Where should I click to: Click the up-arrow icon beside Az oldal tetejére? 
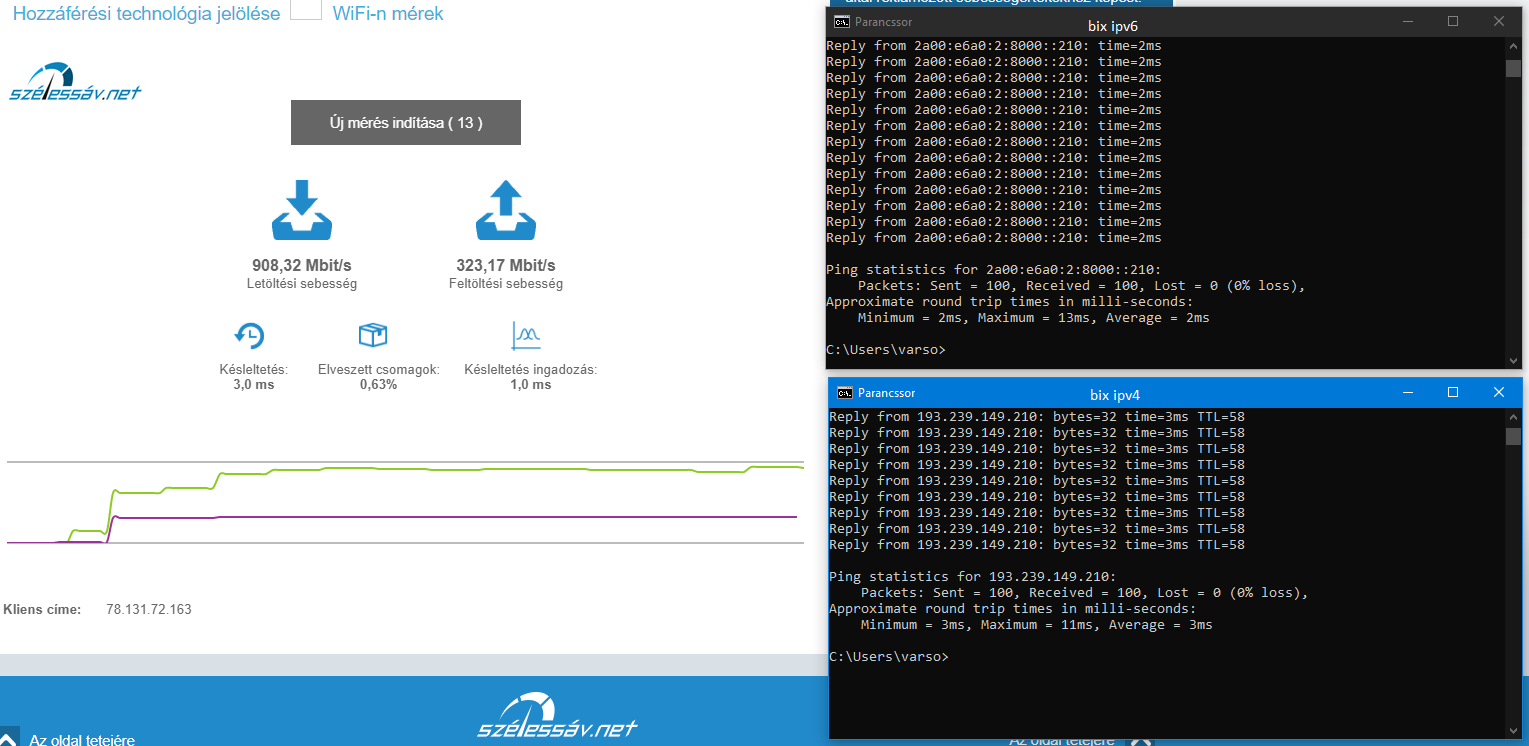coord(8,735)
